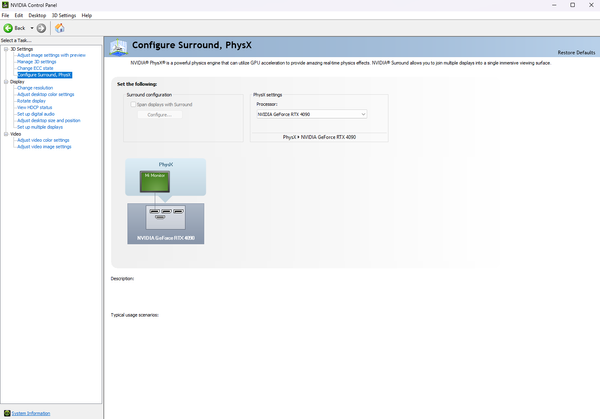This screenshot has height=419, width=600.
Task: Open the PhysX Processor dropdown
Action: point(311,114)
